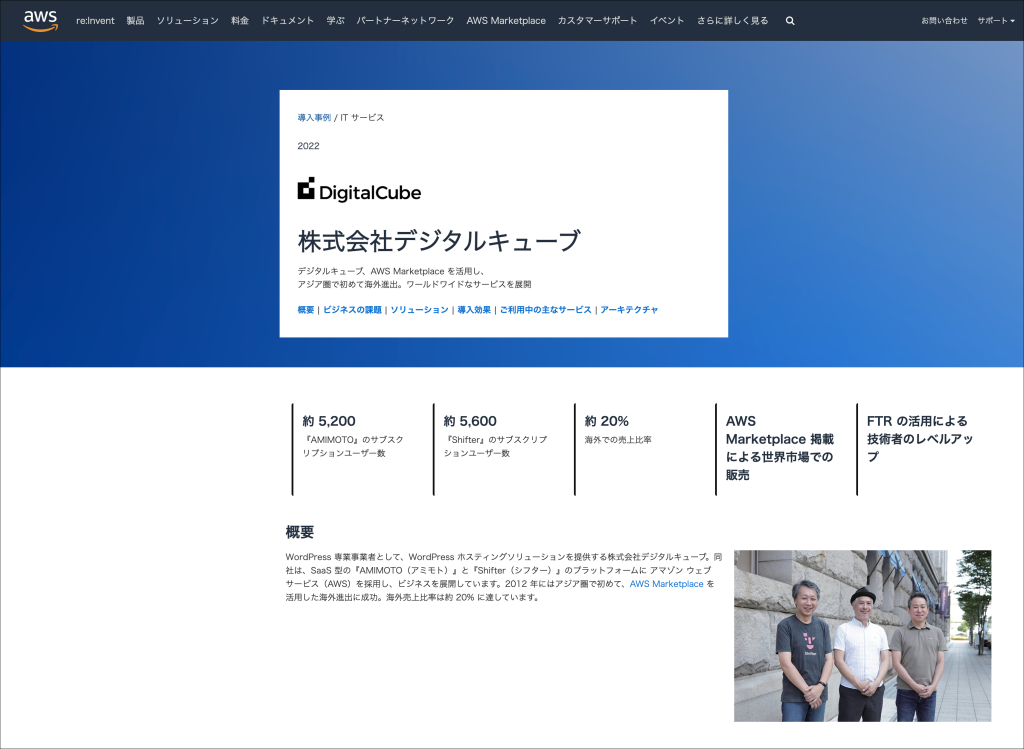The width and height of the screenshot is (1024, 749).
Task: Open the ドキュメント menu item
Action: (x=287, y=21)
